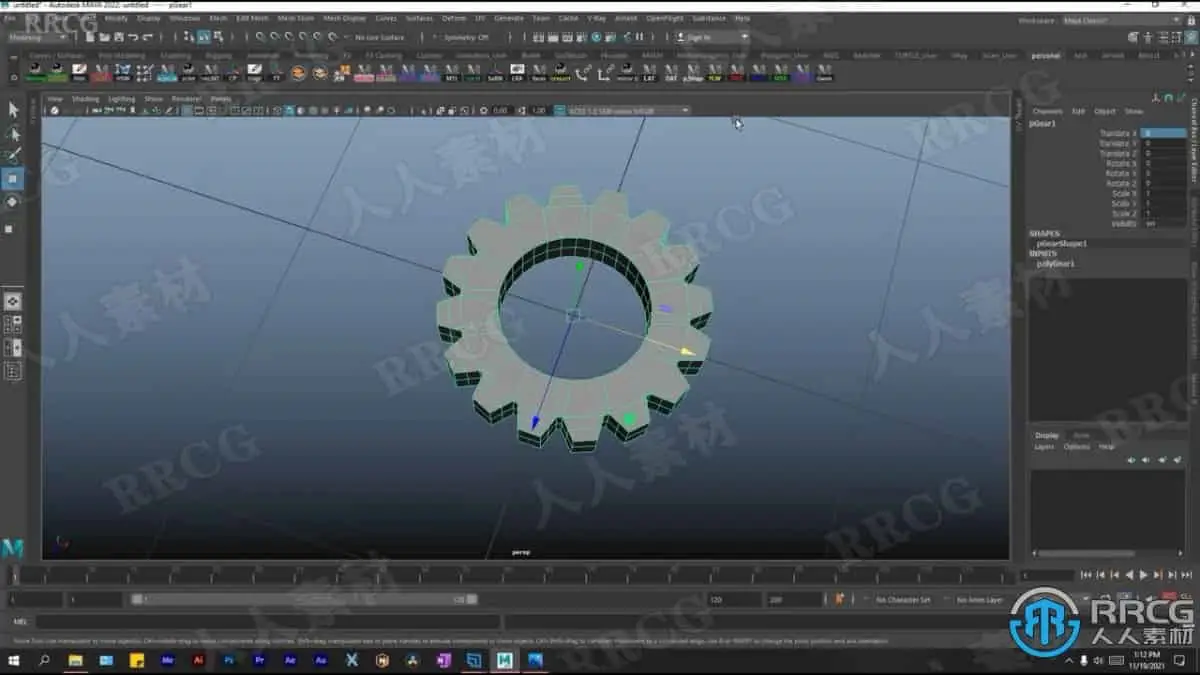Select pGearShape1 under SHAPES

pos(1061,243)
